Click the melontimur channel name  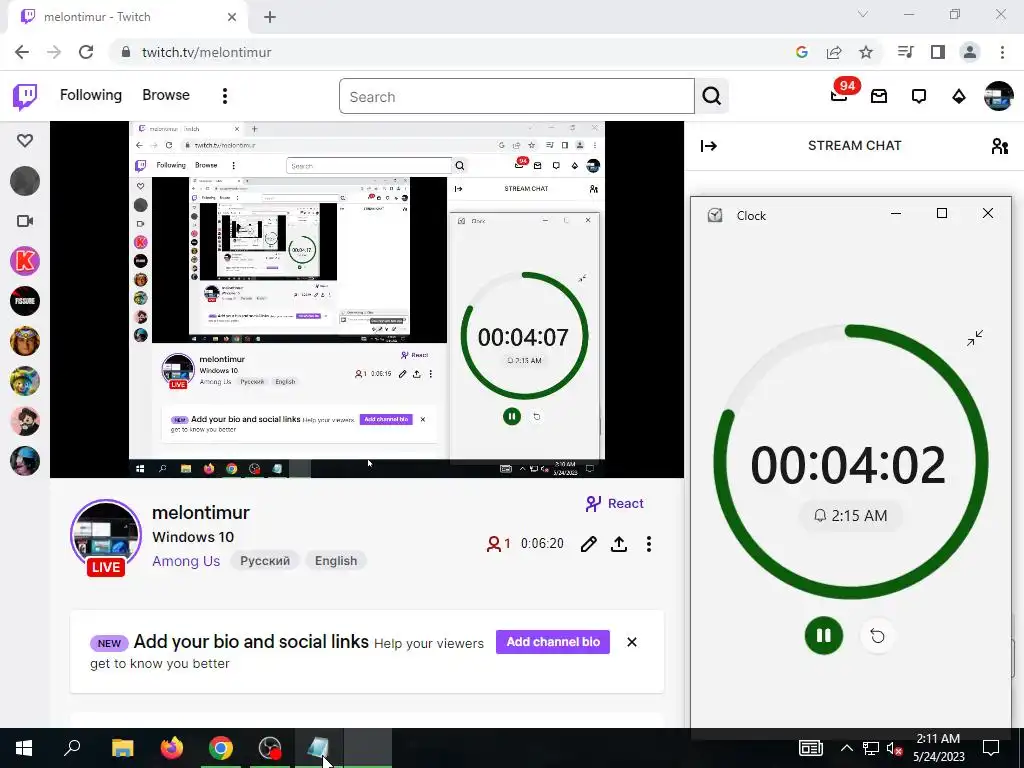tap(200, 513)
